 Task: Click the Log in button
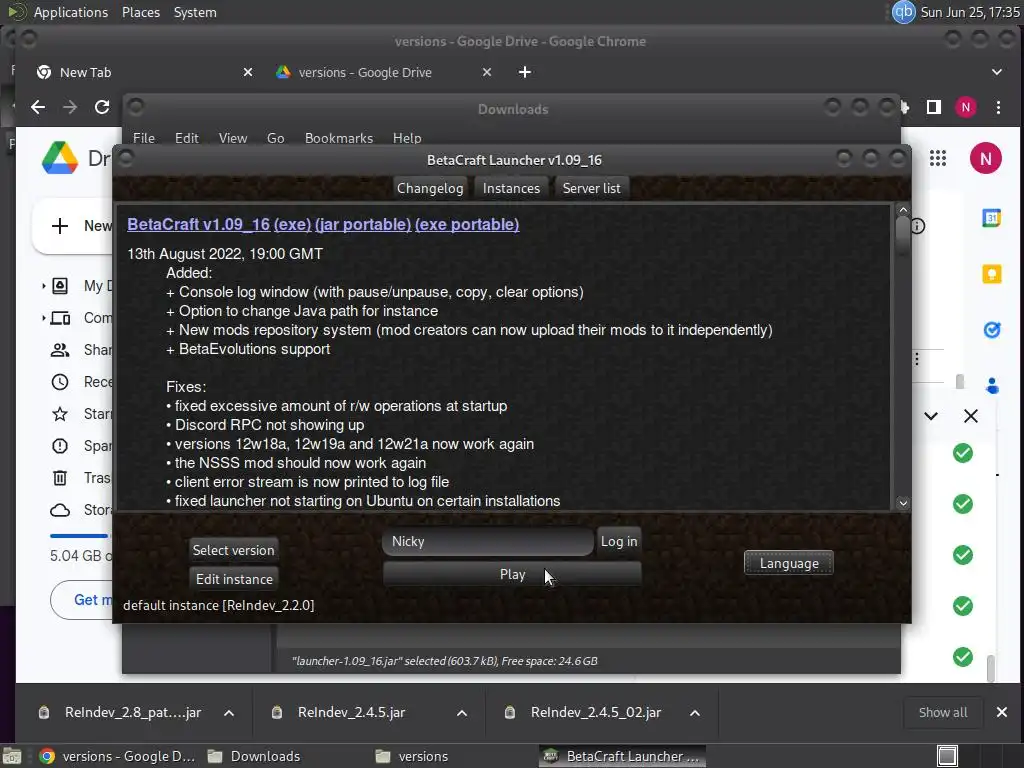pyautogui.click(x=618, y=541)
